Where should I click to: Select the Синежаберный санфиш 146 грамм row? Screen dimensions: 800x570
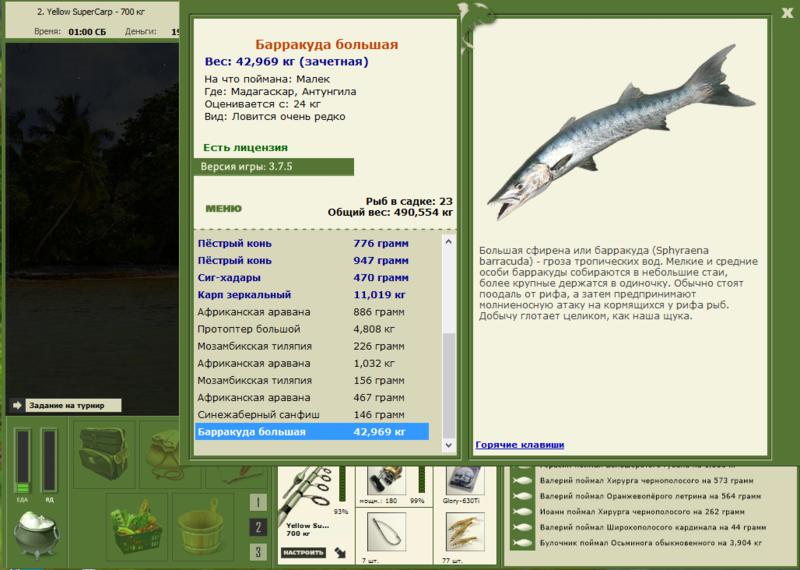pos(312,414)
